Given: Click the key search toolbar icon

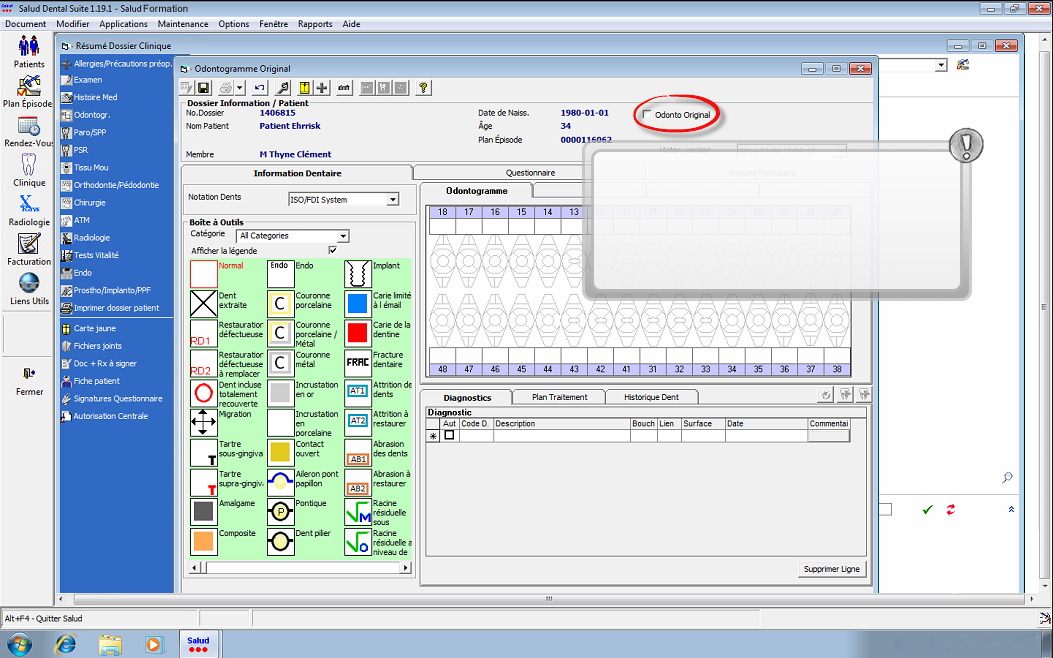Looking at the screenshot, I should coord(283,88).
